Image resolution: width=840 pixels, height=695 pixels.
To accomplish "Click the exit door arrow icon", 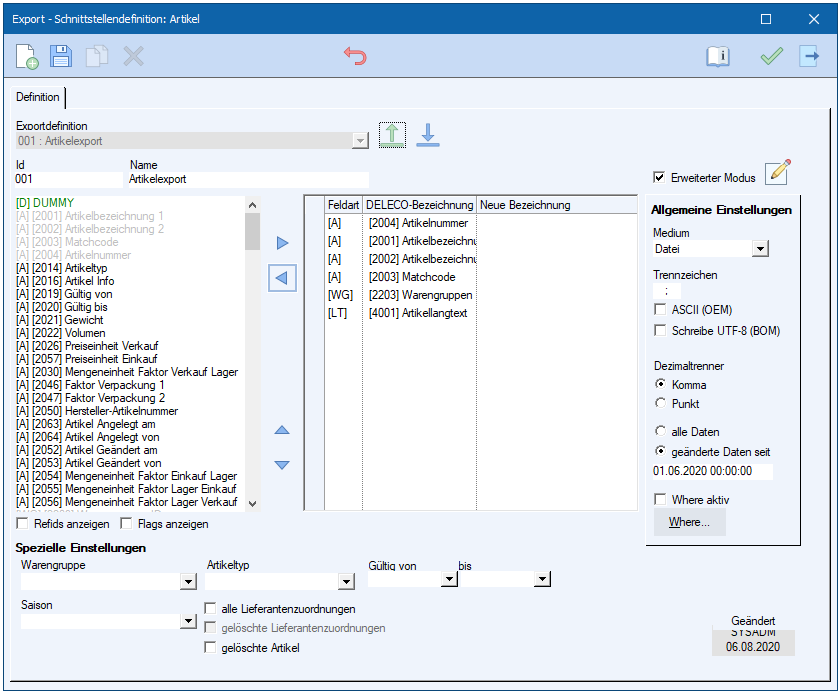I will tap(808, 57).
